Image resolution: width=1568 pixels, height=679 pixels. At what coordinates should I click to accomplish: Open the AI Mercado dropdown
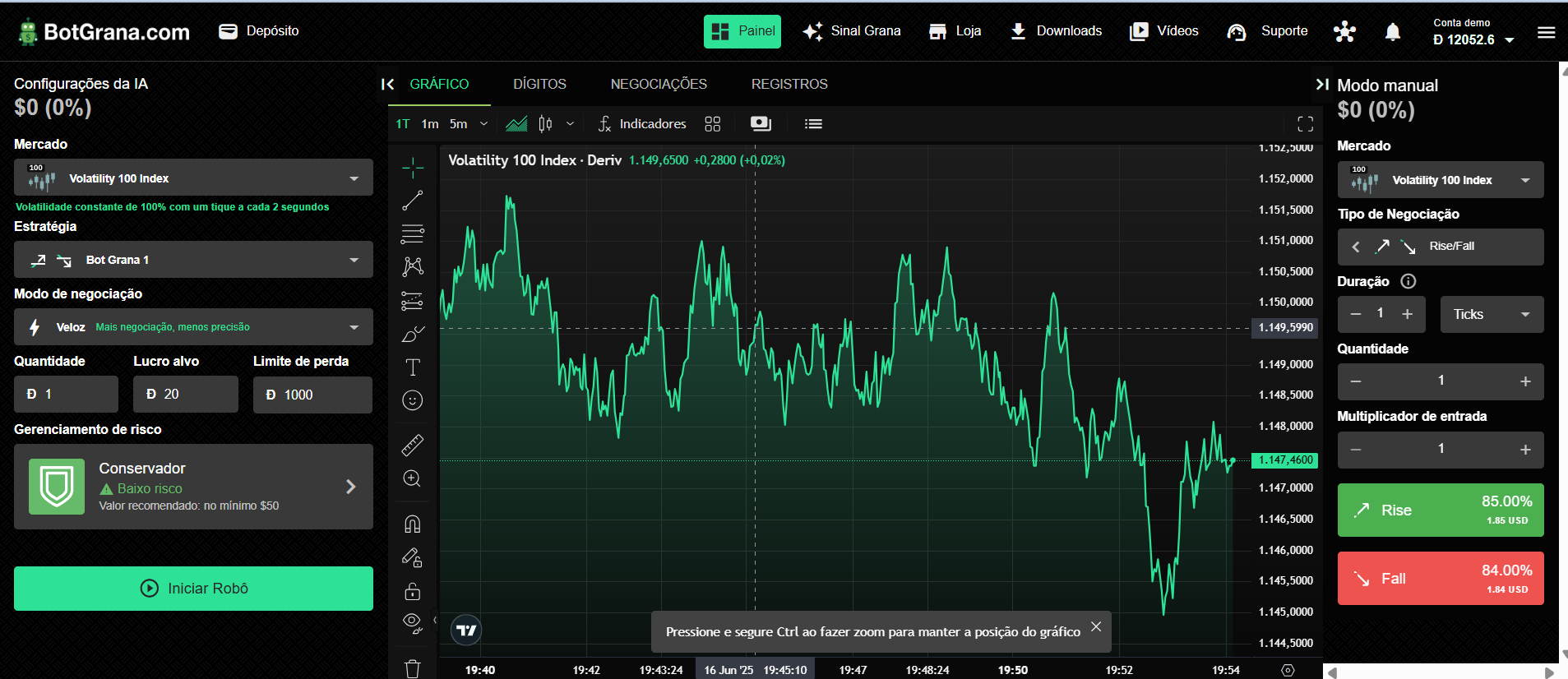(x=193, y=178)
